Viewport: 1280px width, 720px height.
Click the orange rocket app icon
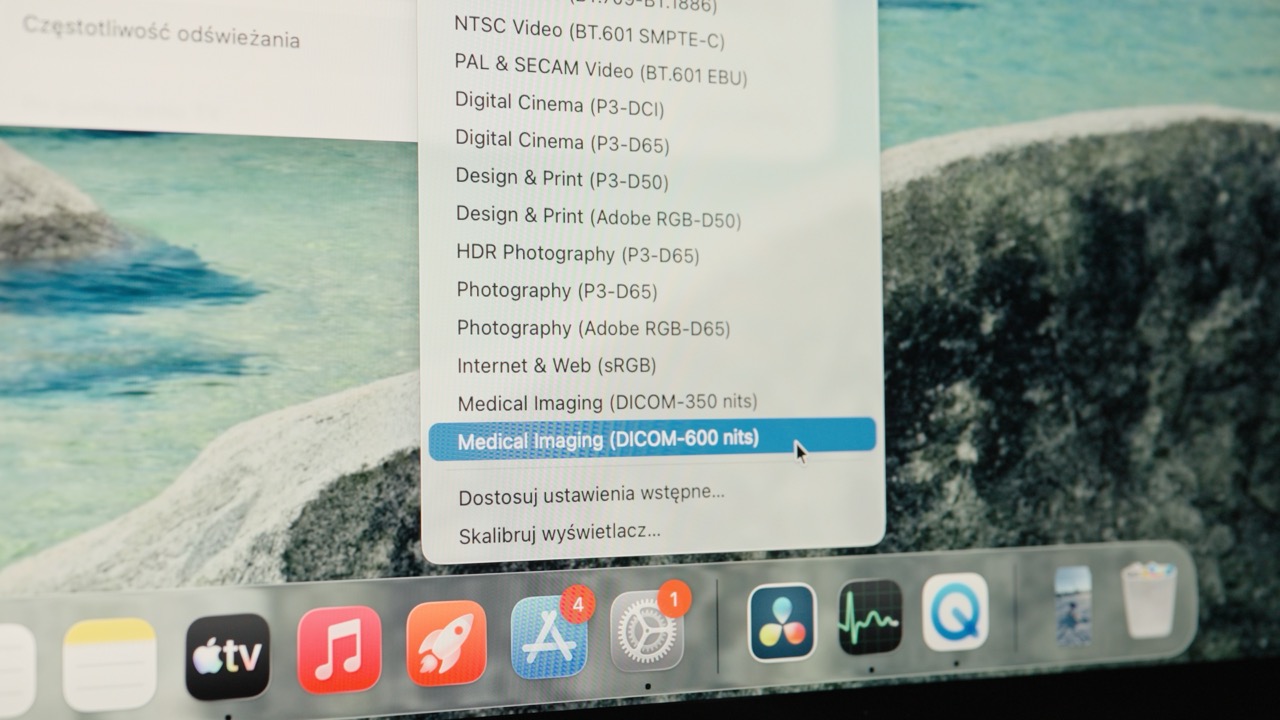pyautogui.click(x=446, y=643)
